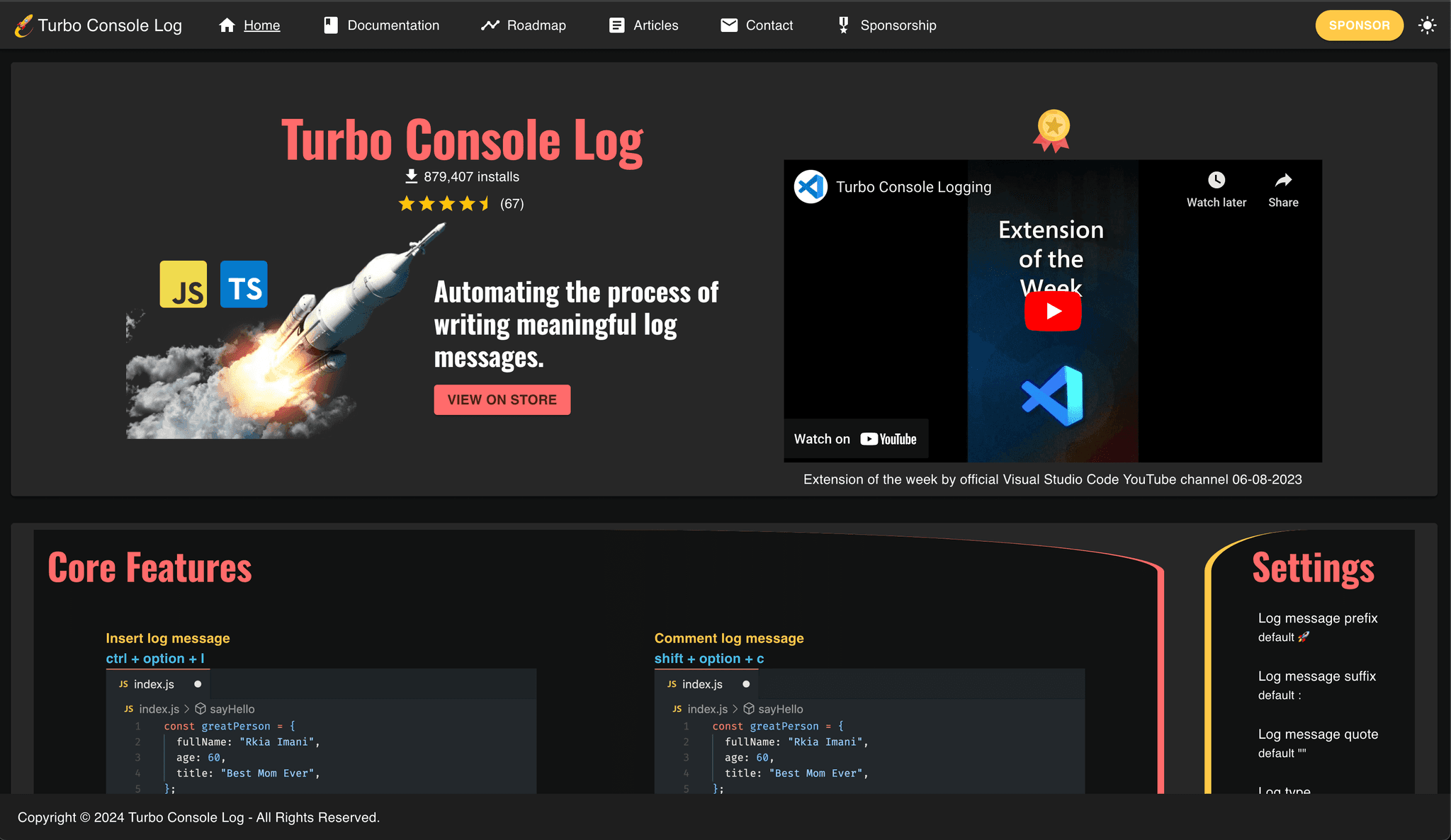Click the VS Code logo in video

click(811, 186)
